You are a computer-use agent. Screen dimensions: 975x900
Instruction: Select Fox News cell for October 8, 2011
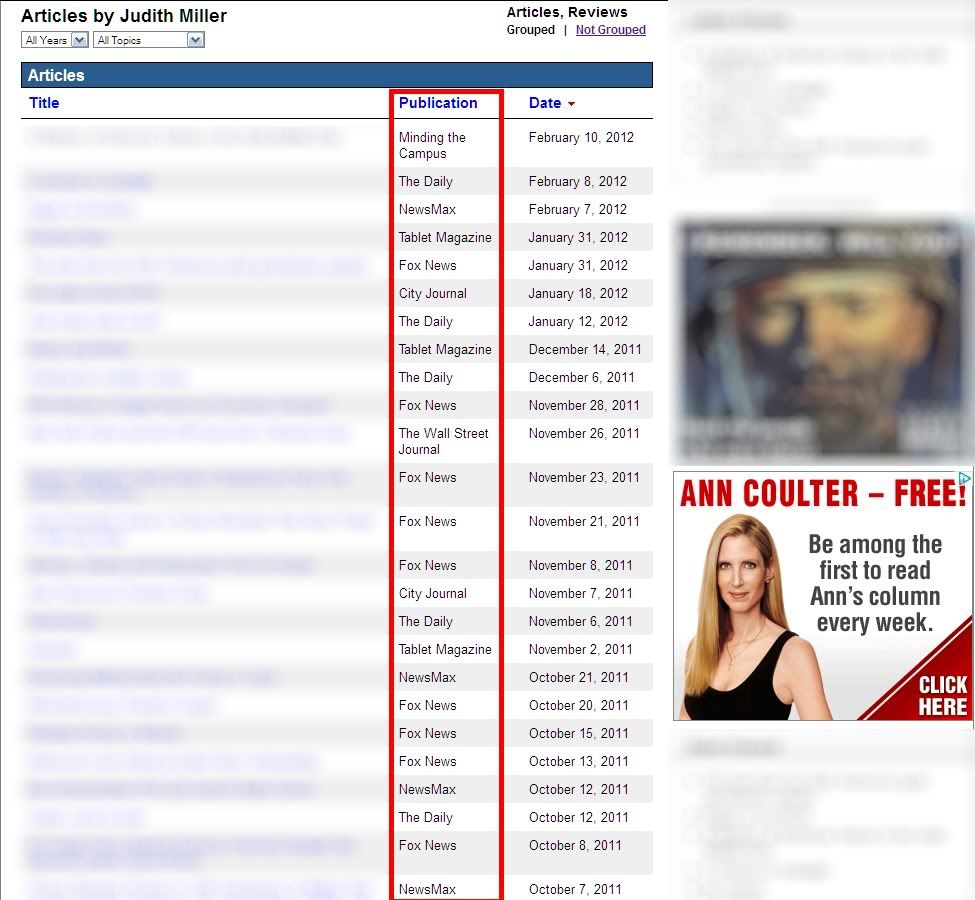coord(428,846)
